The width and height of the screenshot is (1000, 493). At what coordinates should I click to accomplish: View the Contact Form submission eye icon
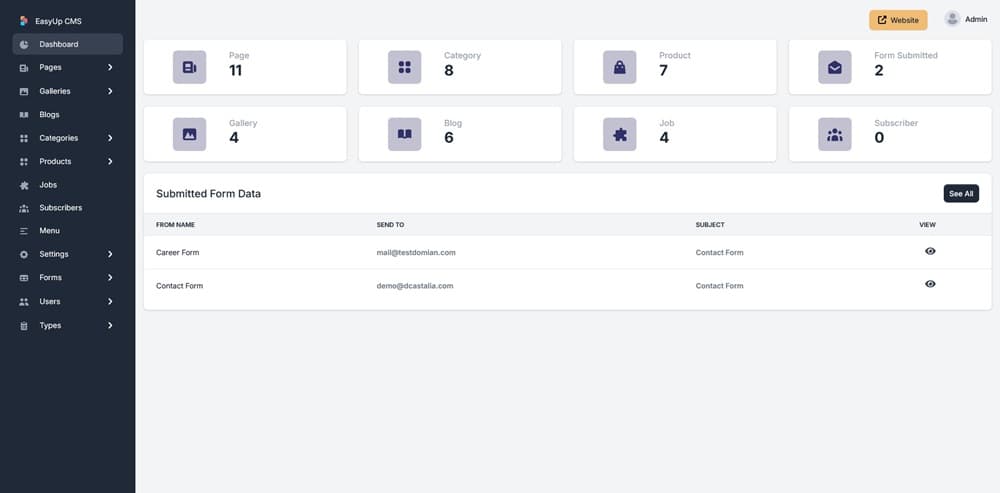(930, 284)
